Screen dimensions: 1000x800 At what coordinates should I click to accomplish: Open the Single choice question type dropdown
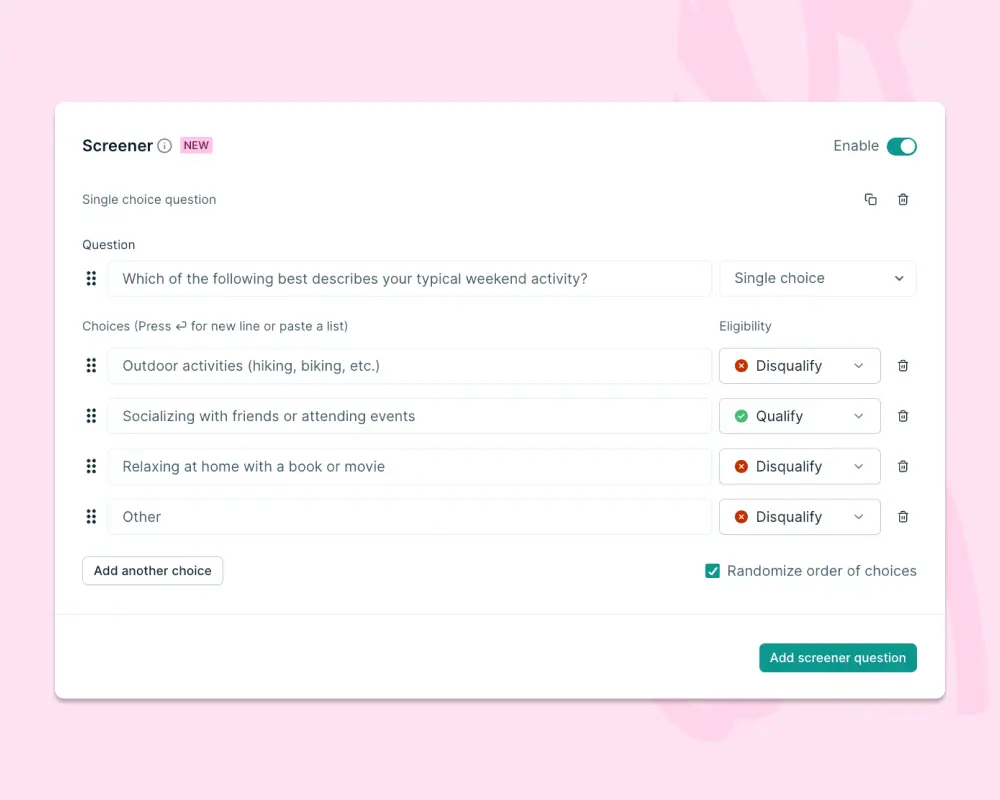(818, 278)
